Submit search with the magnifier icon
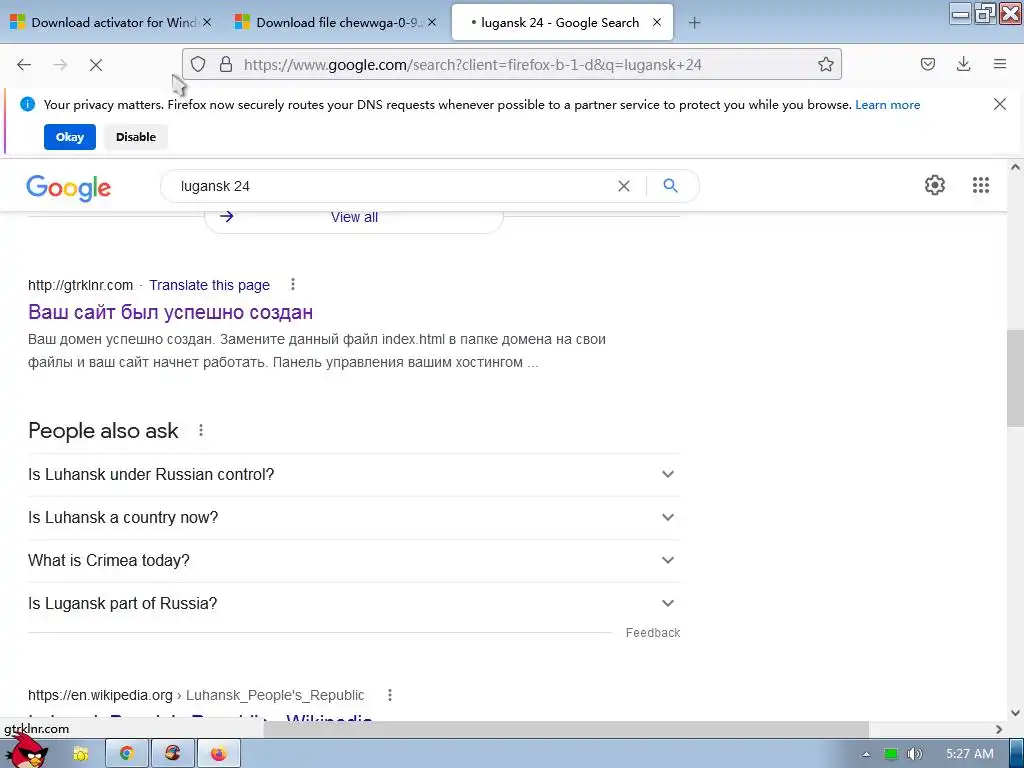The height and width of the screenshot is (768, 1024). pyautogui.click(x=671, y=186)
